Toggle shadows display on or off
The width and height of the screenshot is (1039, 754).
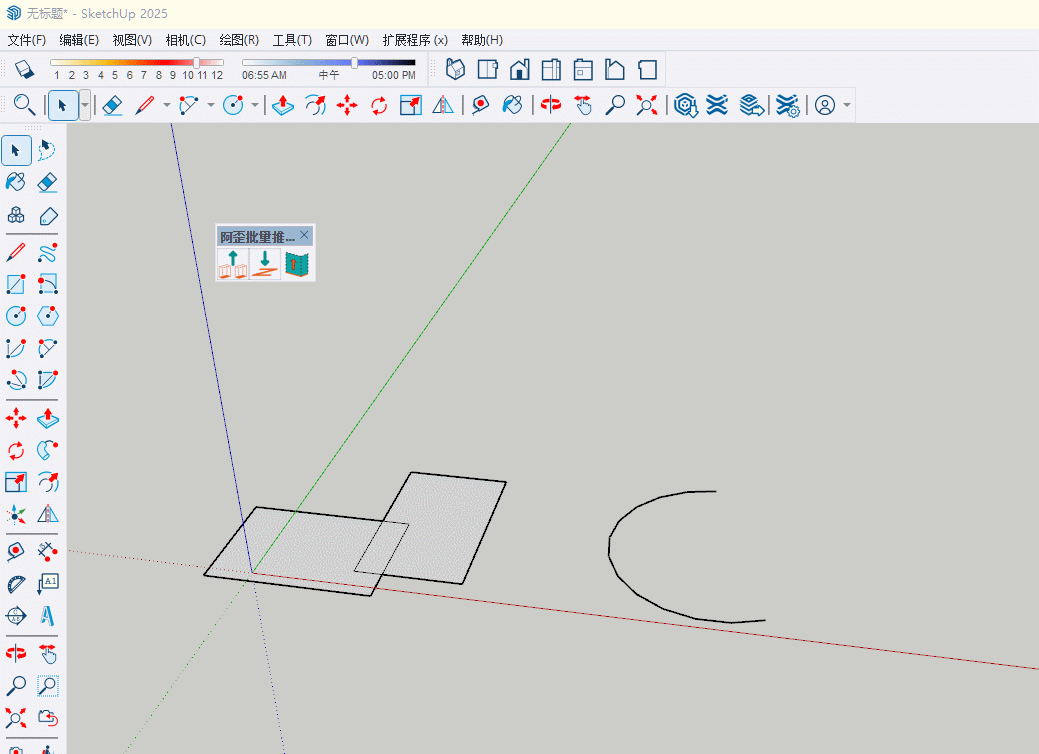tap(24, 69)
